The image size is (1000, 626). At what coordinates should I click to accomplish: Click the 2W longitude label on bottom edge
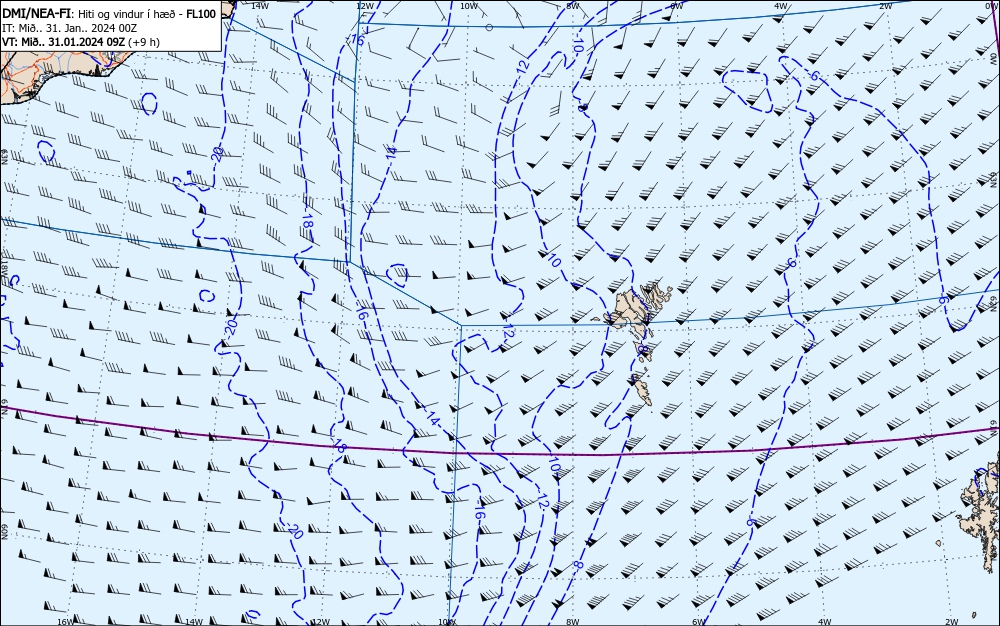pyautogui.click(x=951, y=622)
